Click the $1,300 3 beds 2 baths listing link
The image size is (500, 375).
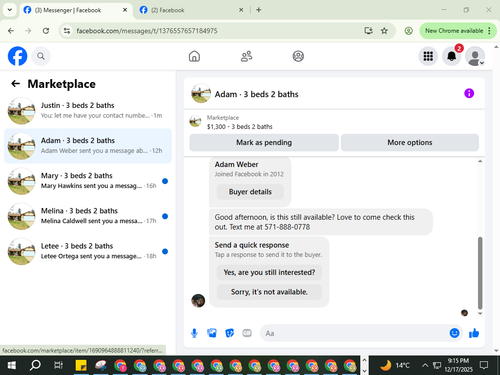tap(239, 127)
